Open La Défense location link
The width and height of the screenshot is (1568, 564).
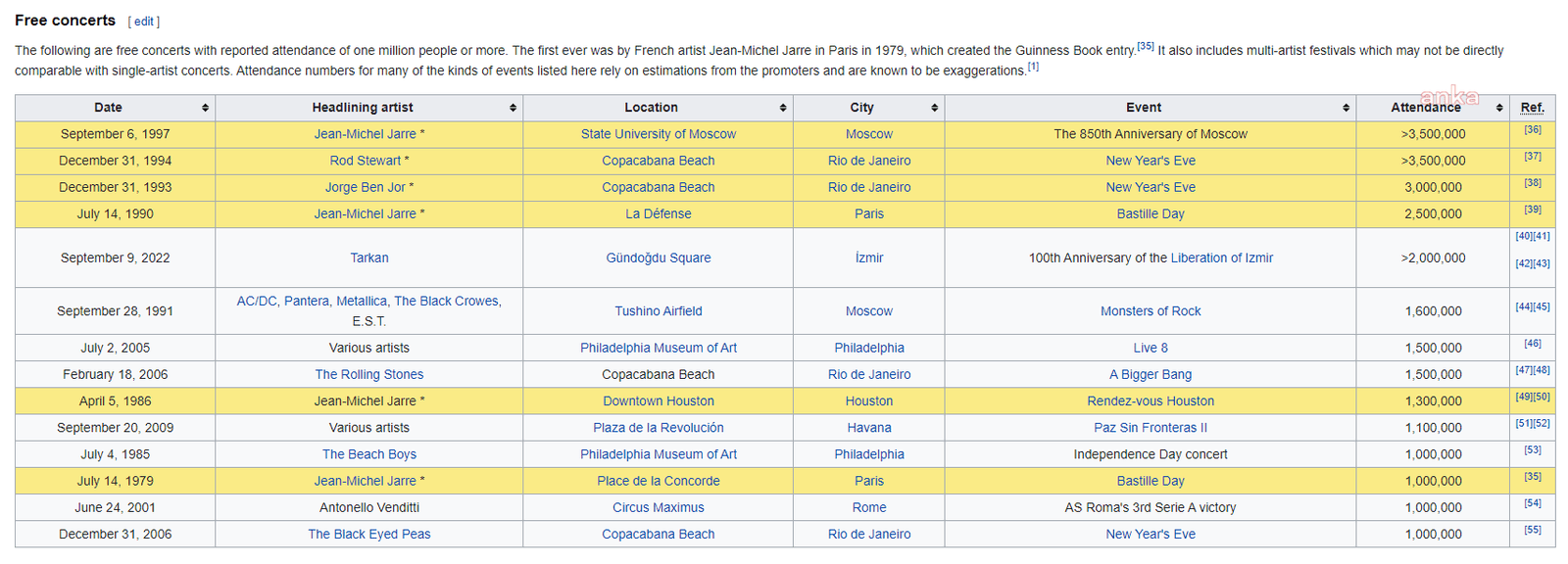(x=659, y=213)
